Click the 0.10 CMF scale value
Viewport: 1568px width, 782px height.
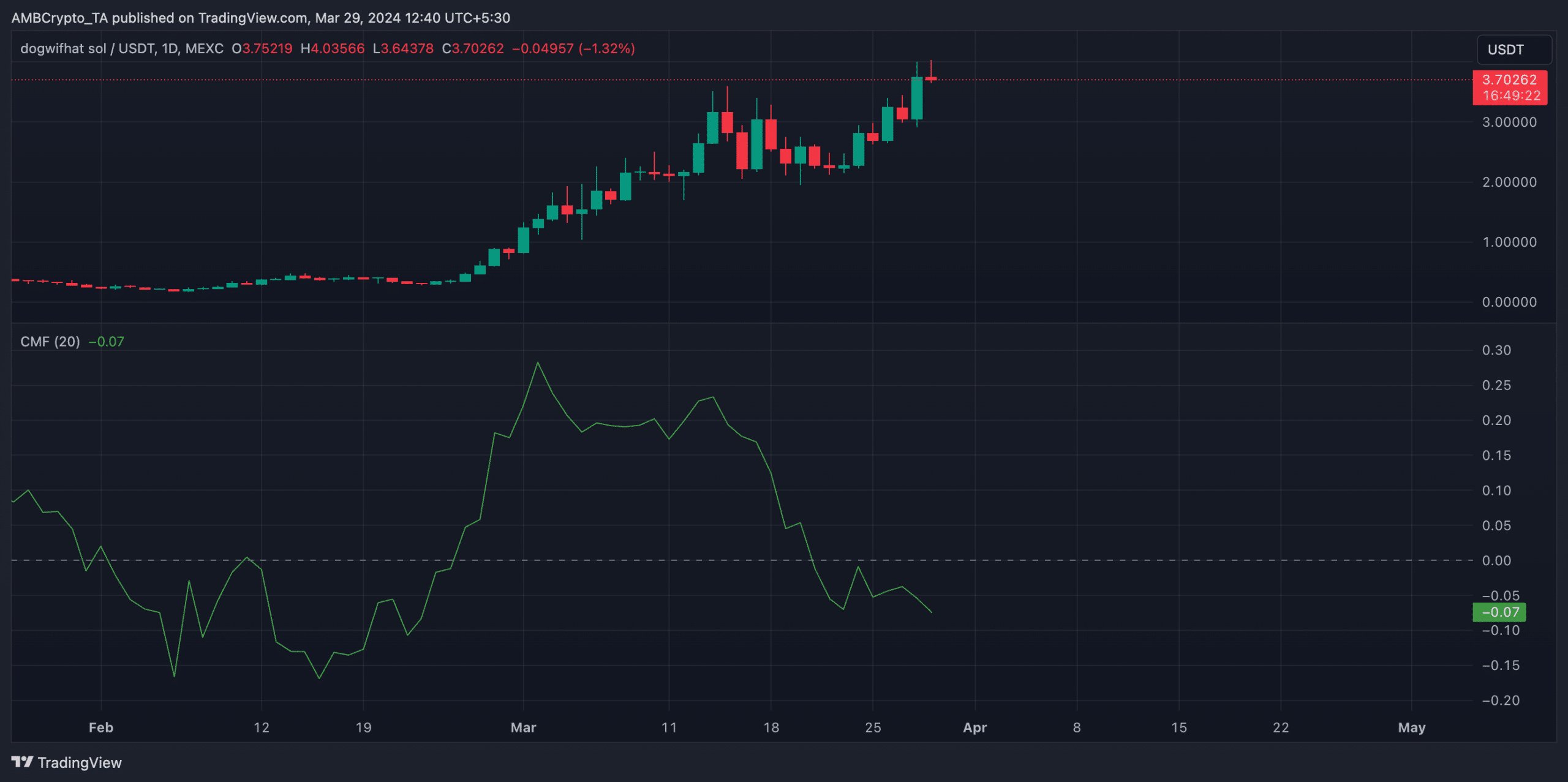[1496, 491]
